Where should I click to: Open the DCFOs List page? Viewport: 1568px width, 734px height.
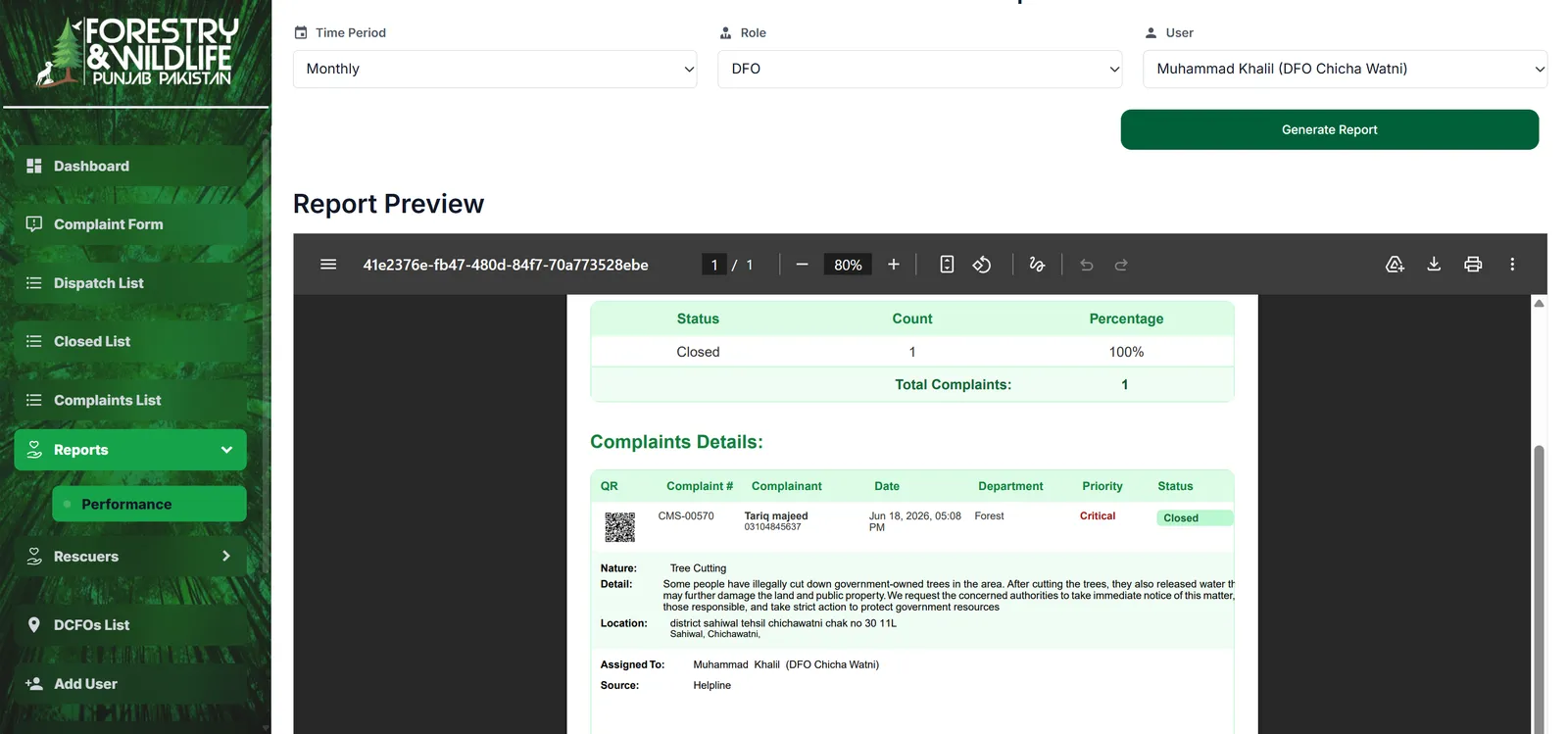(130, 625)
